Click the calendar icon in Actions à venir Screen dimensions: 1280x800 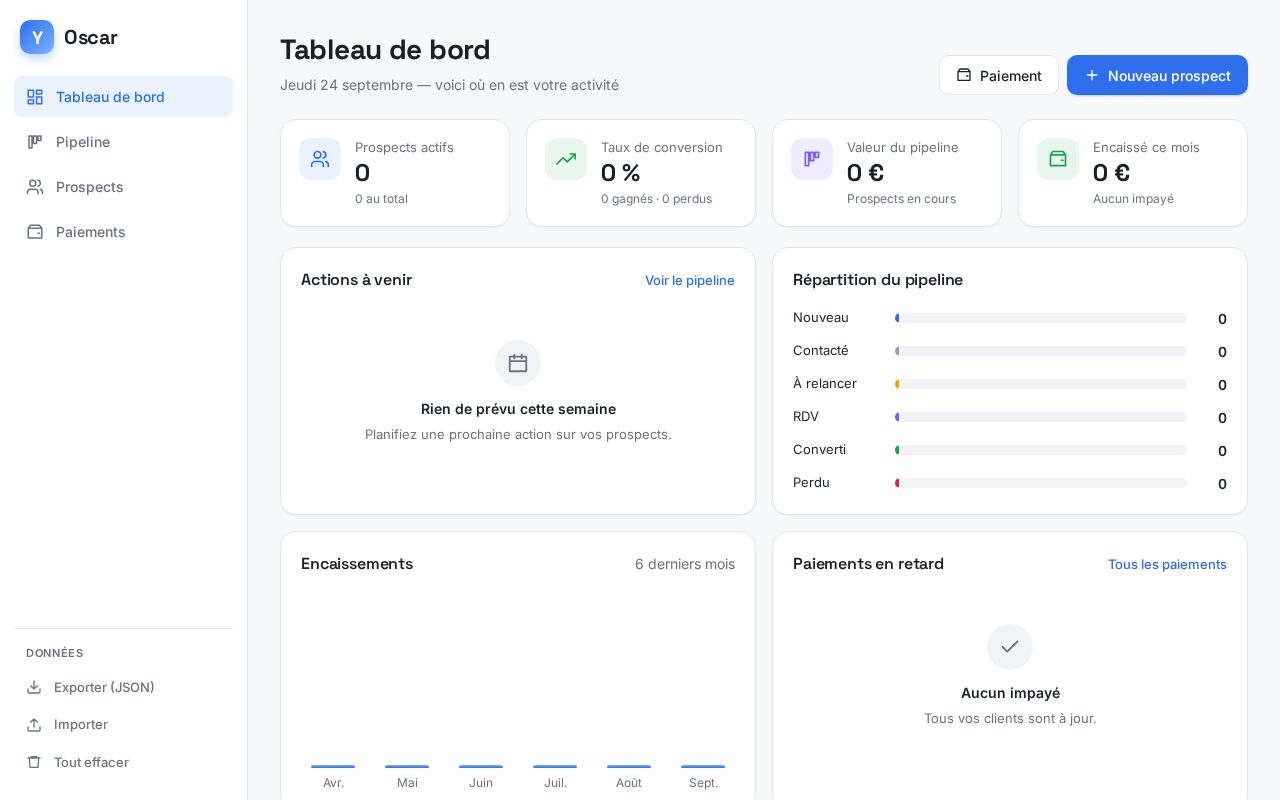pyautogui.click(x=518, y=363)
